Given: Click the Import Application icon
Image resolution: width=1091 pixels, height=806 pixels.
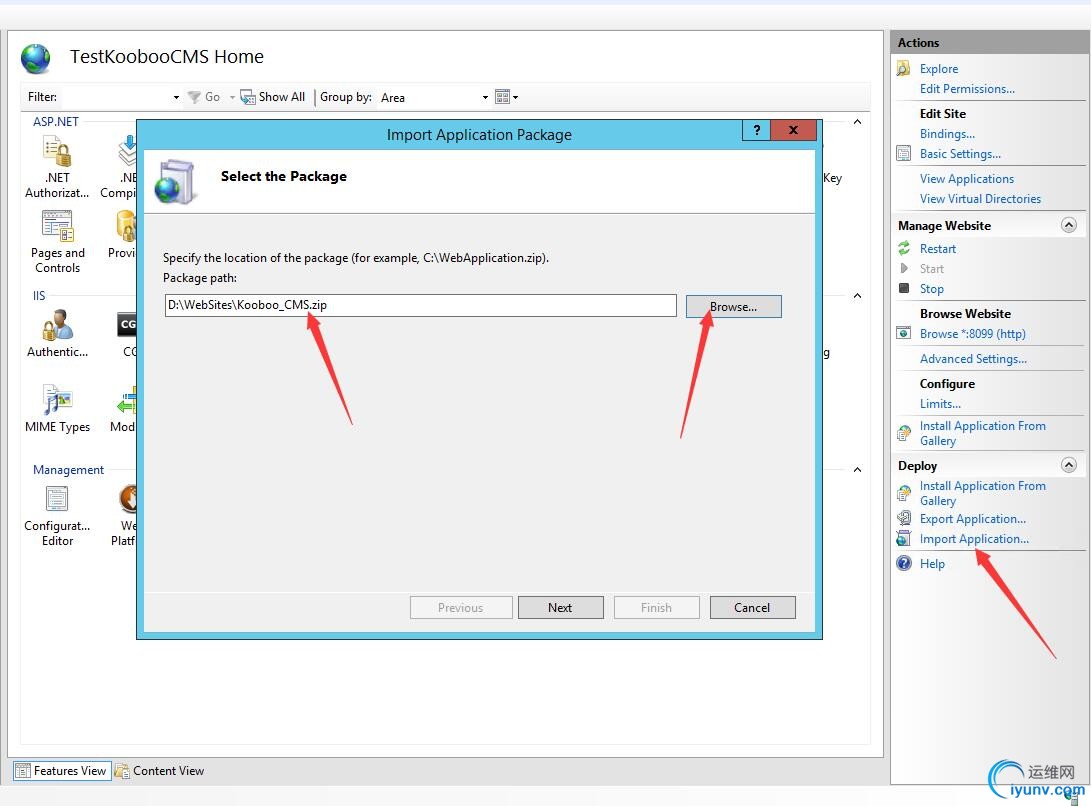Looking at the screenshot, I should pos(903,539).
